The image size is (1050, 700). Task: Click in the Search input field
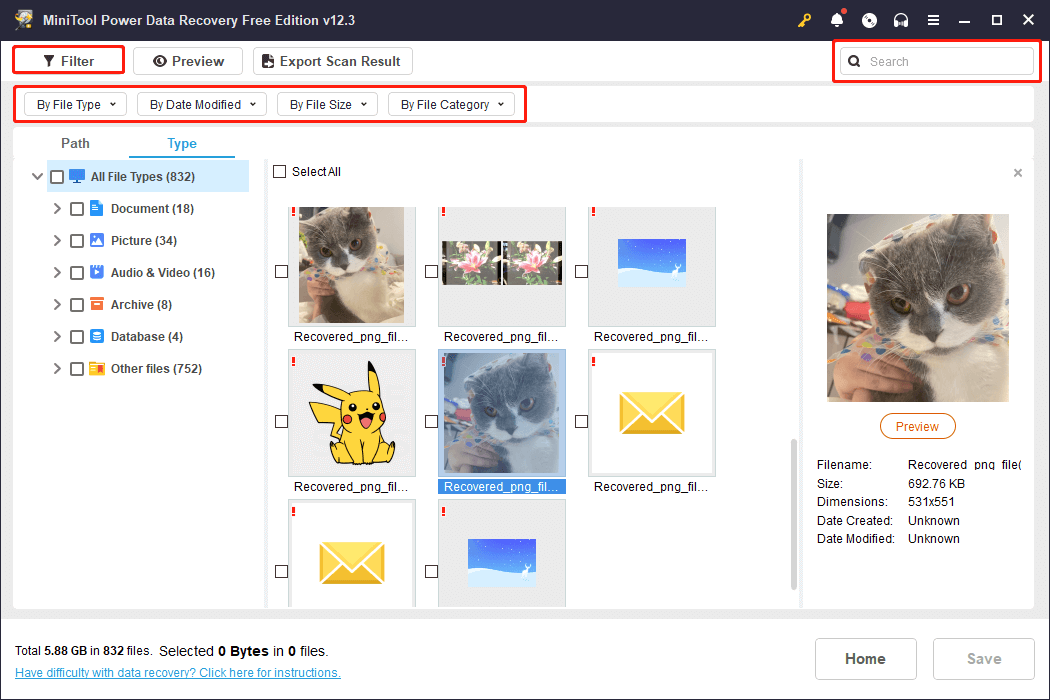click(x=936, y=62)
